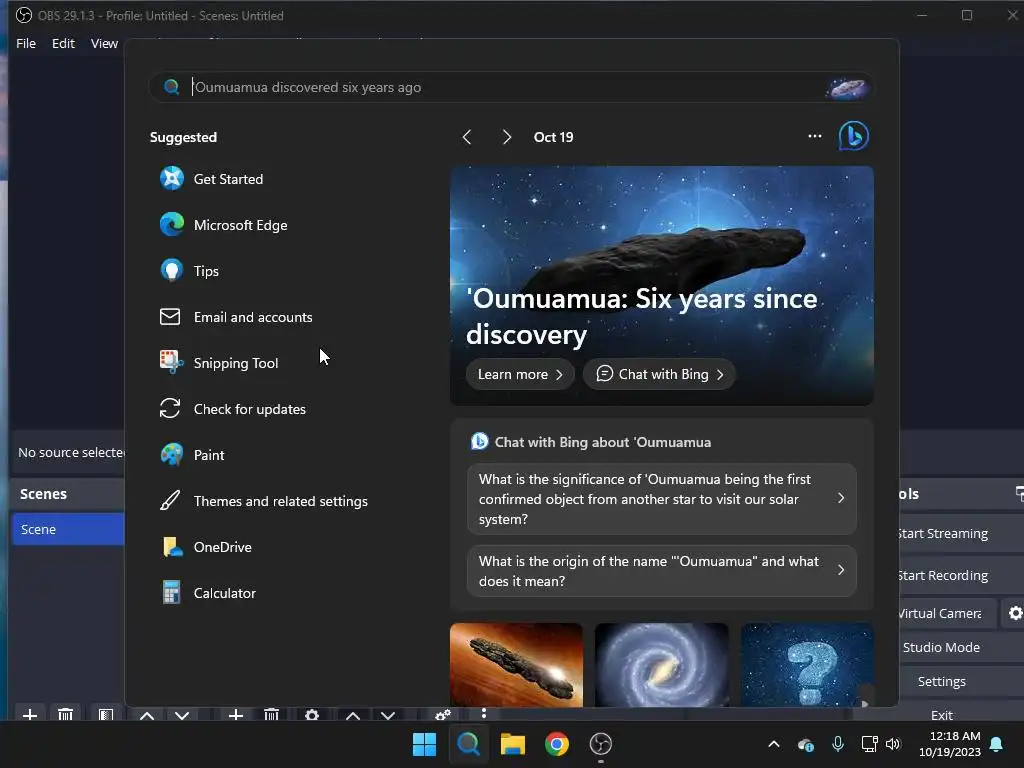Click Chat with Bing button
This screenshot has width=1024, height=768.
[660, 374]
